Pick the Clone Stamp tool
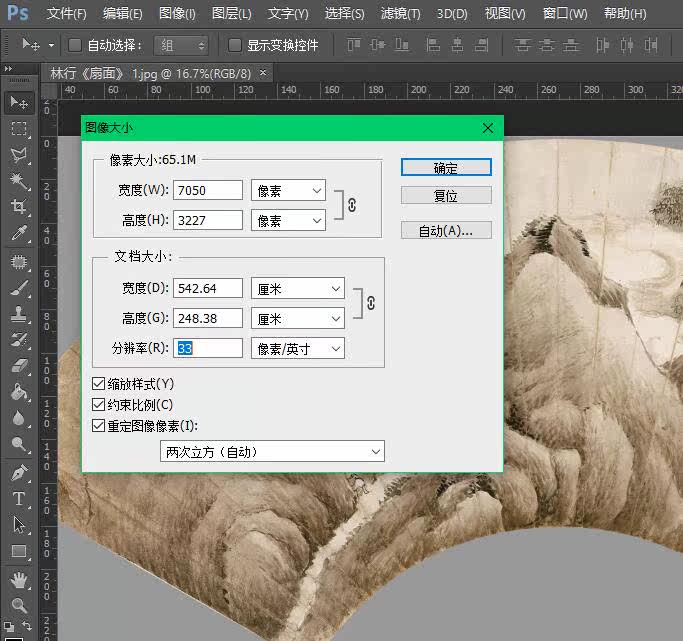This screenshot has width=683, height=641. [x=19, y=314]
